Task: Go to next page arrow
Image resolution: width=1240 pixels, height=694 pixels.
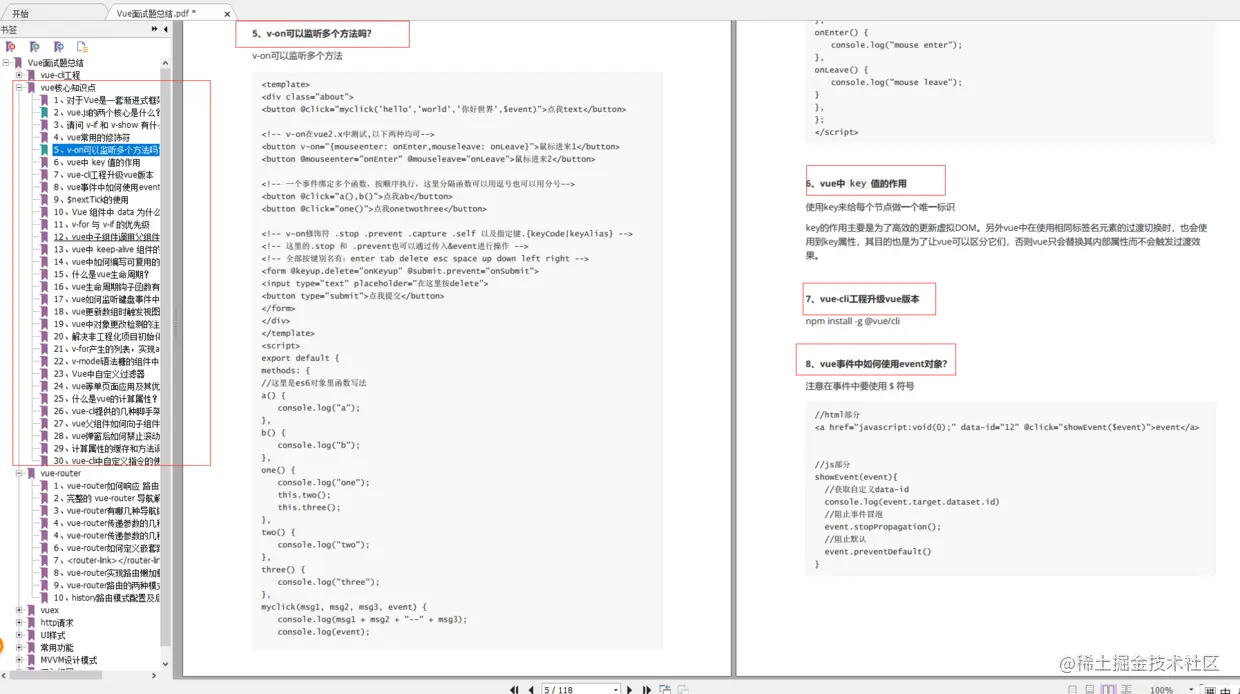Action: (629, 689)
